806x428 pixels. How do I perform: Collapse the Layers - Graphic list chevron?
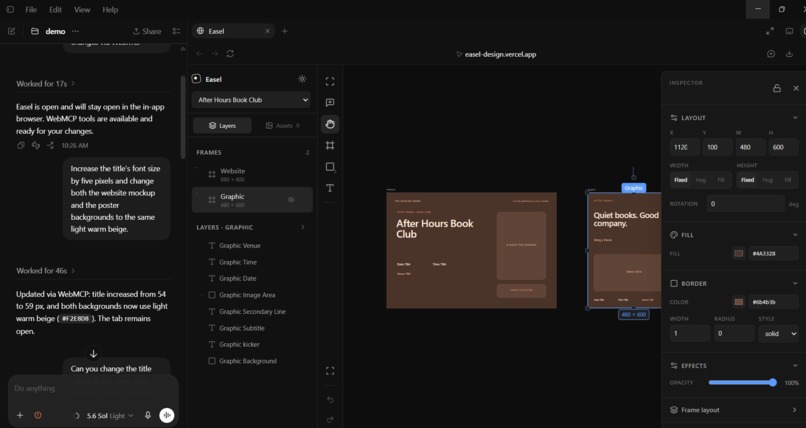coord(303,227)
